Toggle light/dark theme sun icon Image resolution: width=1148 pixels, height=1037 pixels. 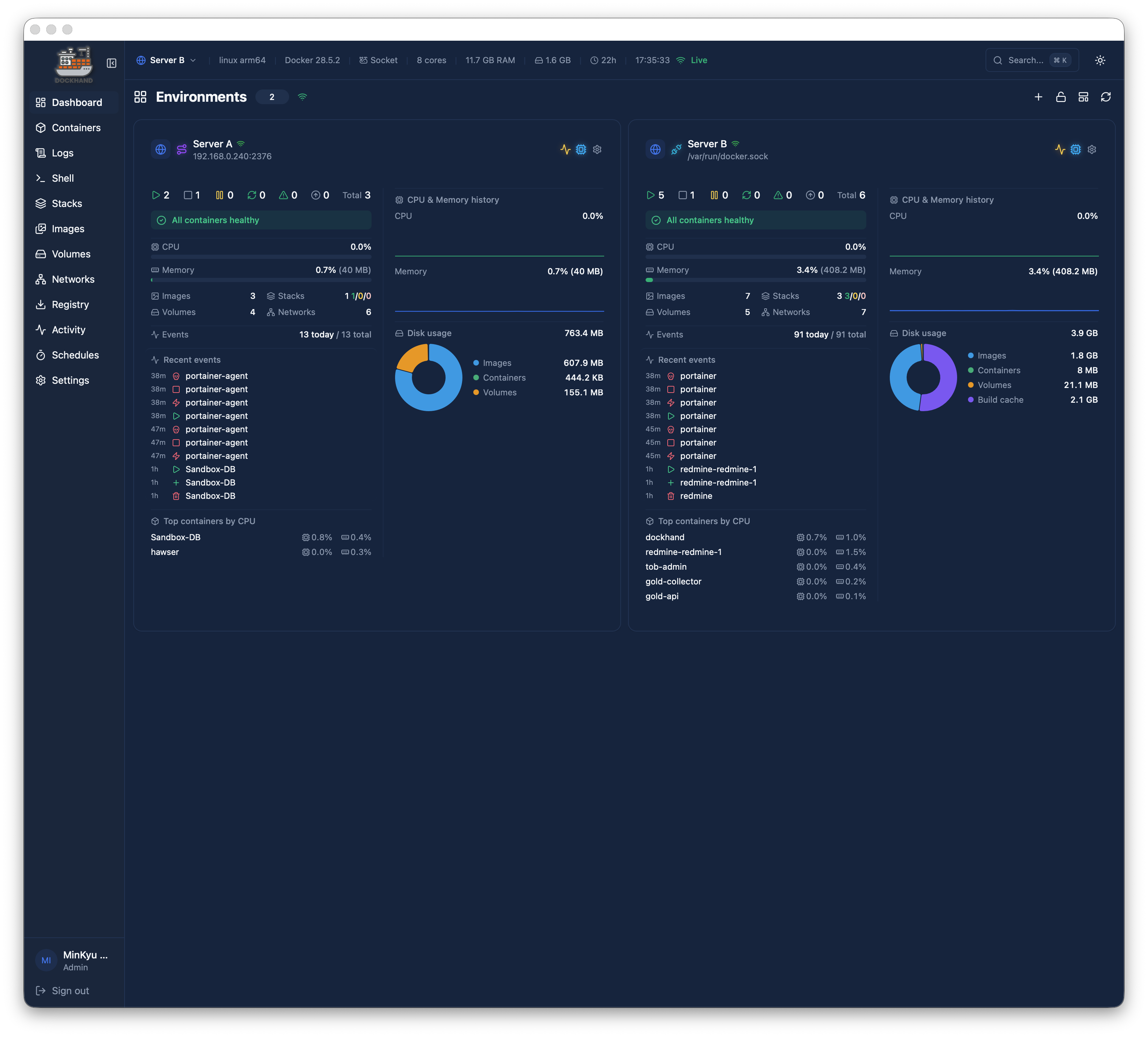tap(1100, 60)
